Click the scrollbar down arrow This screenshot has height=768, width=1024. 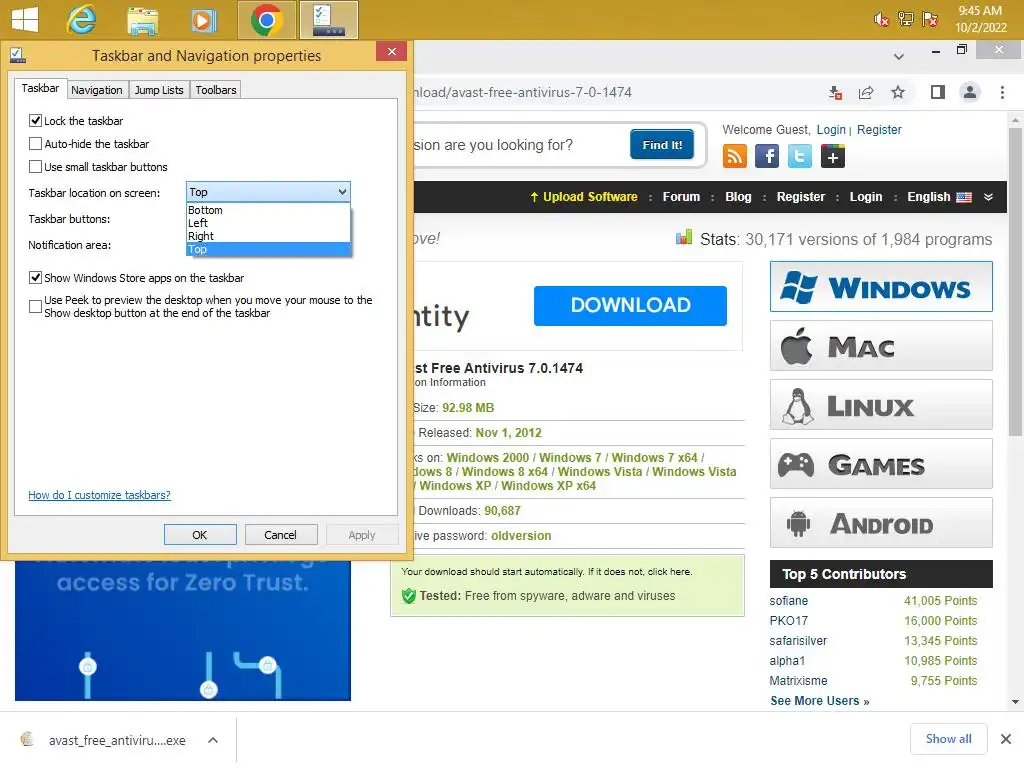[1015, 702]
